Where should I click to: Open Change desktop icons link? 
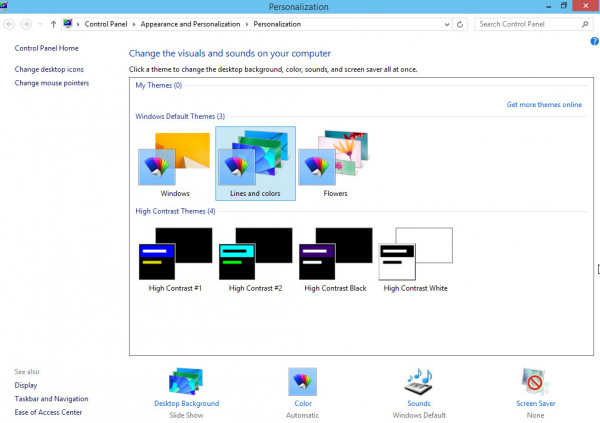pos(49,69)
